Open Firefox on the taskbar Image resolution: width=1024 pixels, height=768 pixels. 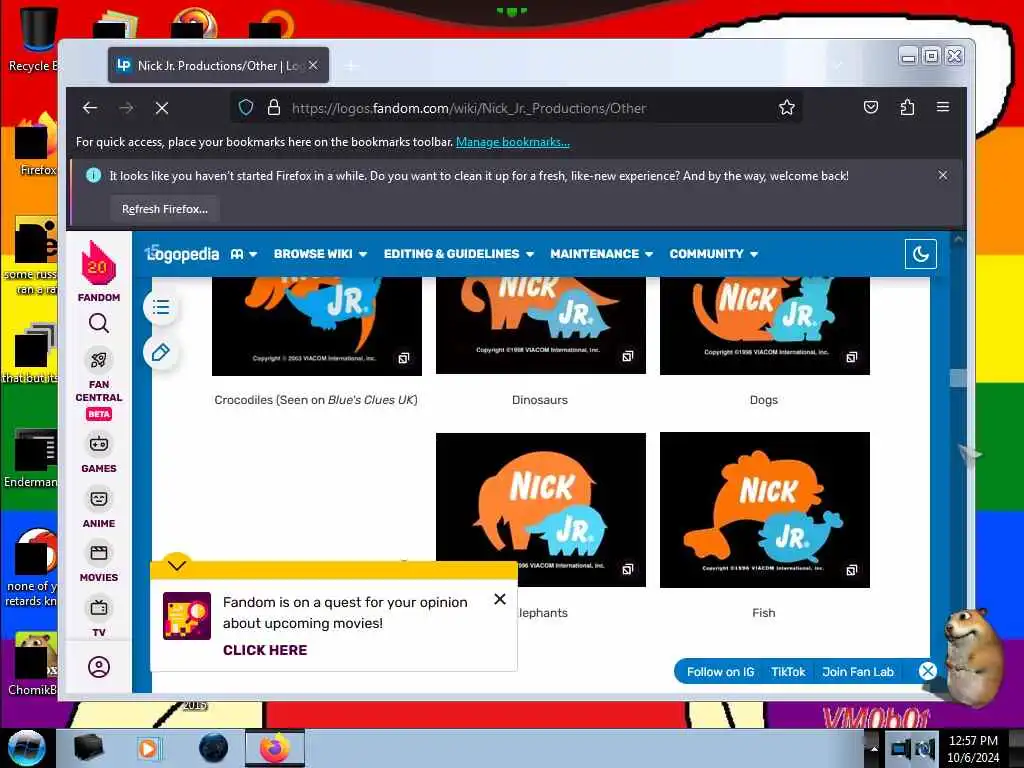[x=275, y=748]
